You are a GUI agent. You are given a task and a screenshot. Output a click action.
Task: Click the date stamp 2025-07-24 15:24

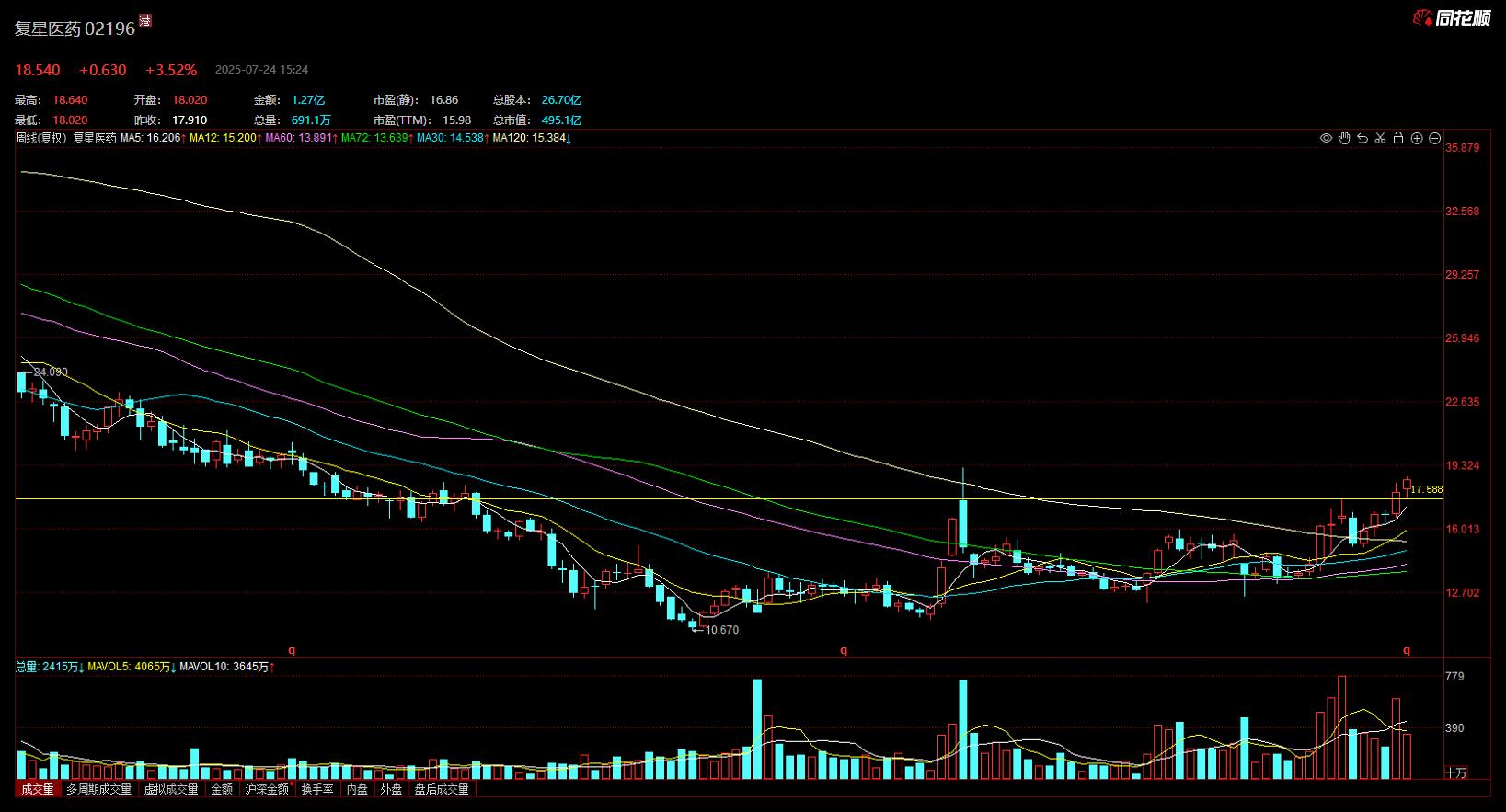(261, 70)
